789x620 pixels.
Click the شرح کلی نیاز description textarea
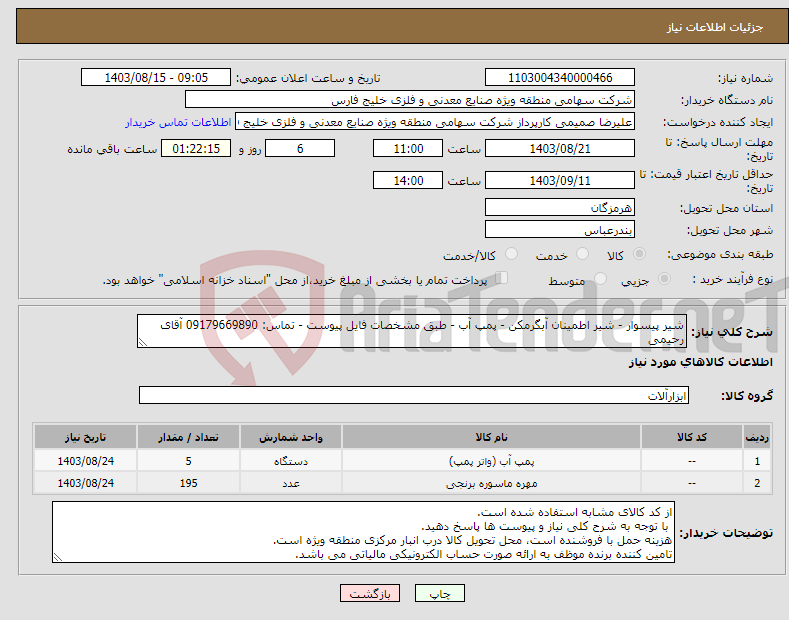[x=412, y=331]
